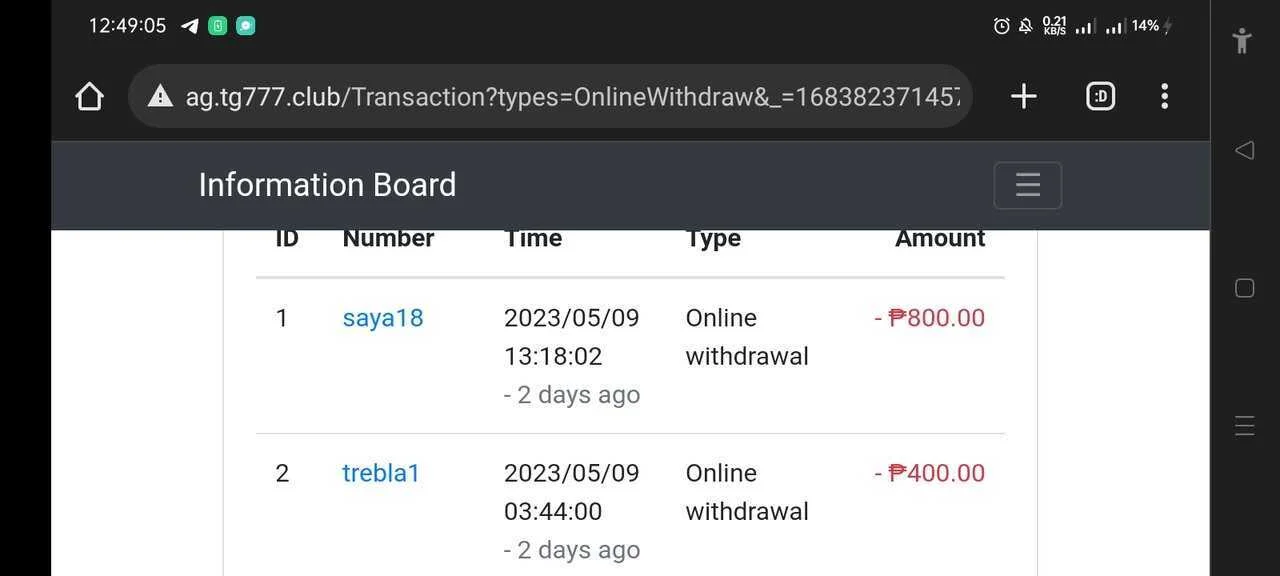
Task: Open the tab switcher icon
Action: coord(1100,96)
